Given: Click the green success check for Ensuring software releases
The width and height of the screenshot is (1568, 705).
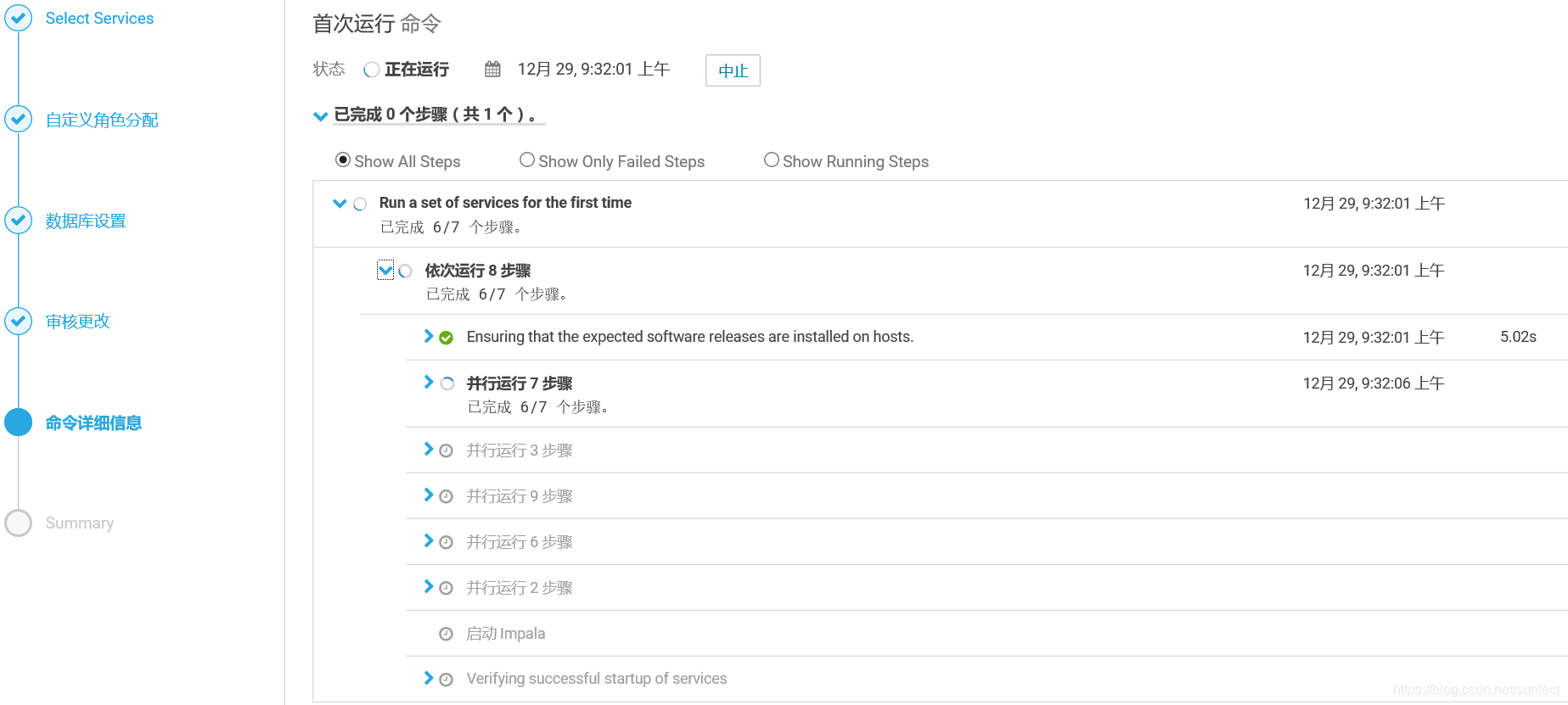Looking at the screenshot, I should (x=446, y=338).
